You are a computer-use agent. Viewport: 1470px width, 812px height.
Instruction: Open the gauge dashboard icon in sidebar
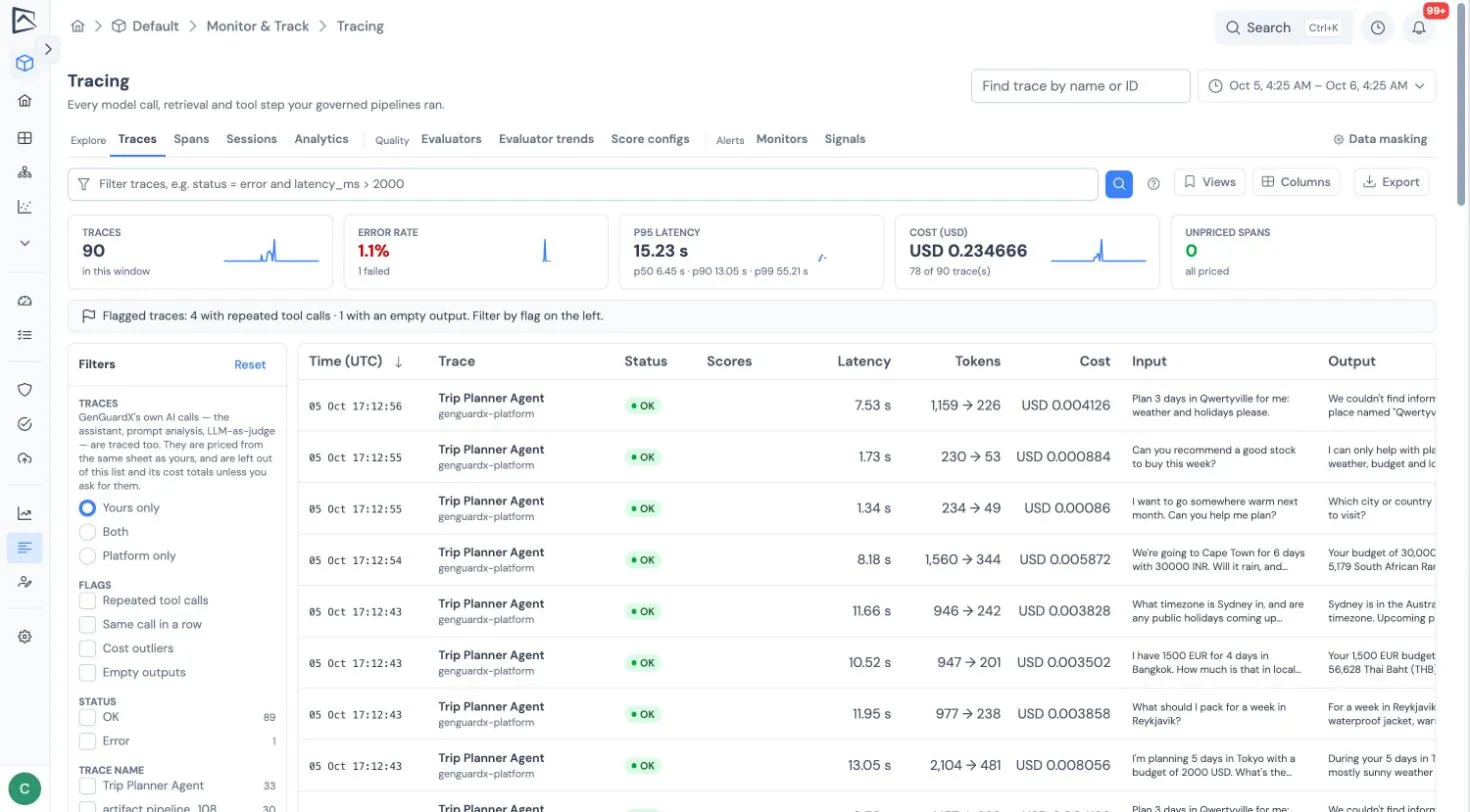pos(25,301)
